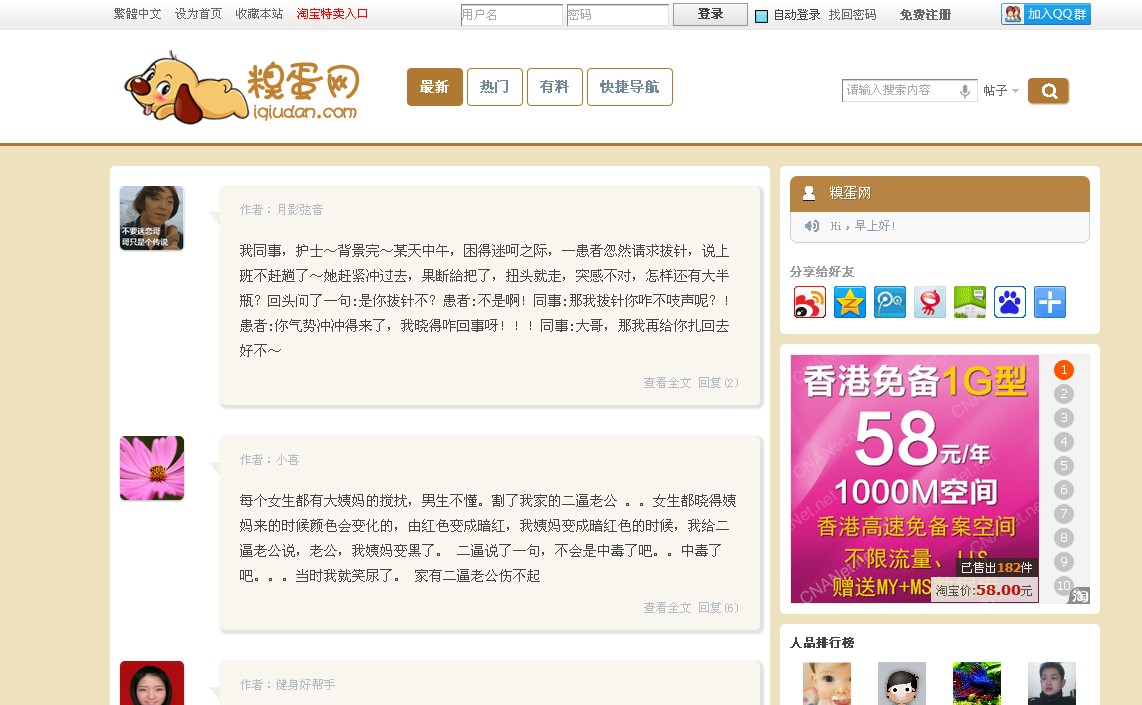Image resolution: width=1142 pixels, height=705 pixels.
Task: Click author name 月影弦音
Action: 299,210
